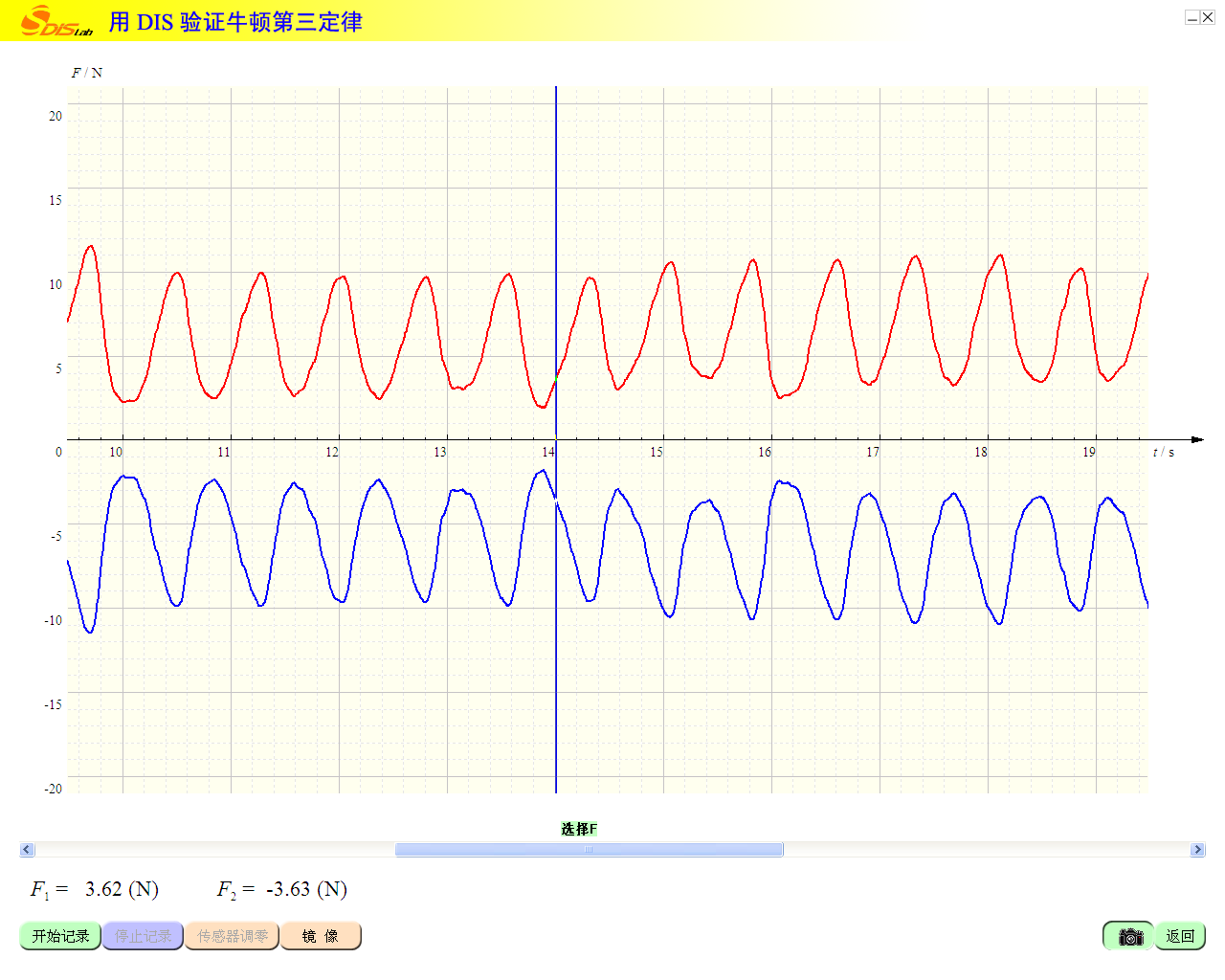Viewport: 1225px width, 980px height.
Task: Click the 用 DIS 验证牛顿第三定律 title
Action: pos(235,21)
